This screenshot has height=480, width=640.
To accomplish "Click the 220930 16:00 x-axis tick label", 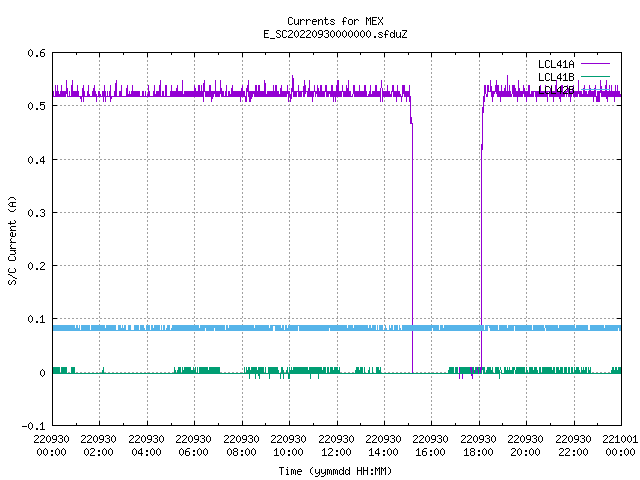I will click(431, 446).
